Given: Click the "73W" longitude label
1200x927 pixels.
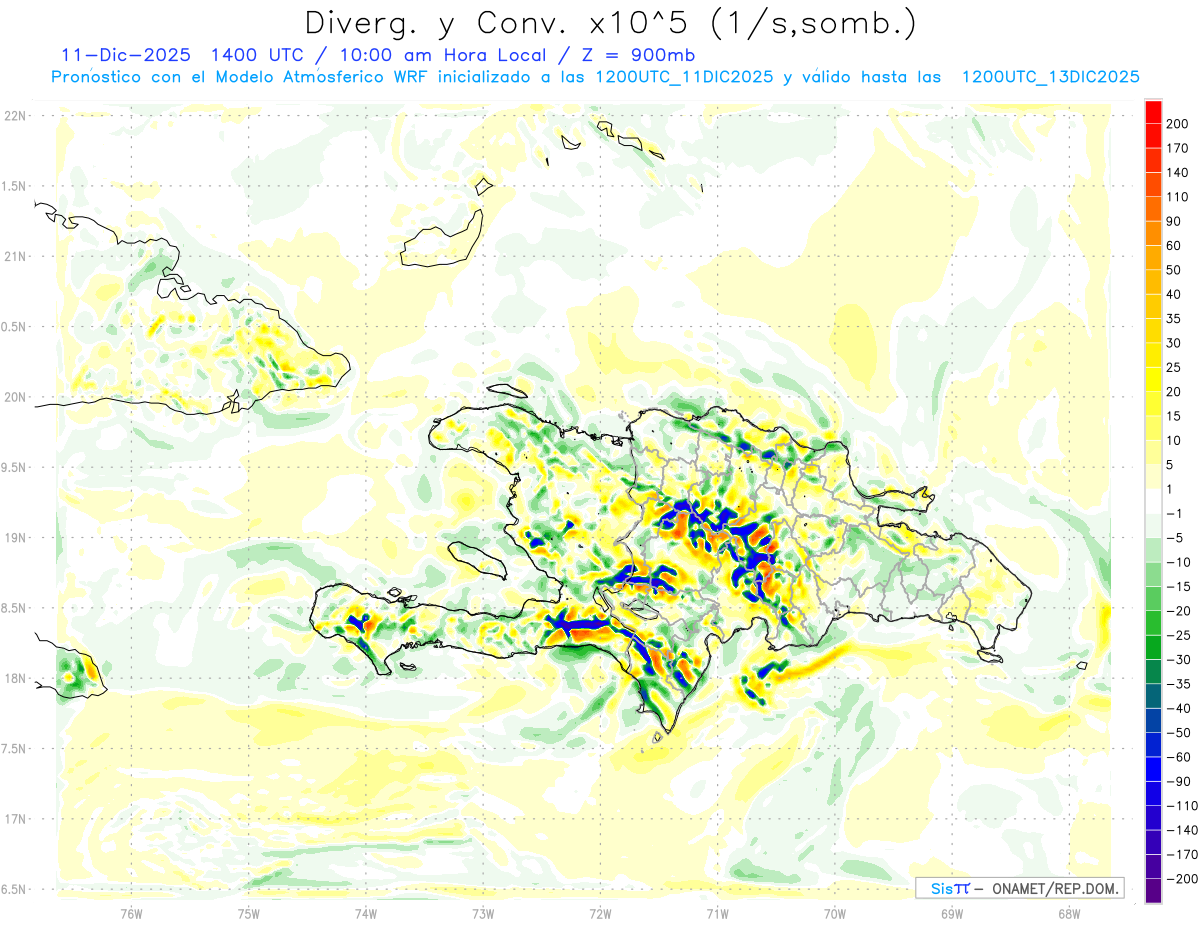Looking at the screenshot, I should click(483, 914).
